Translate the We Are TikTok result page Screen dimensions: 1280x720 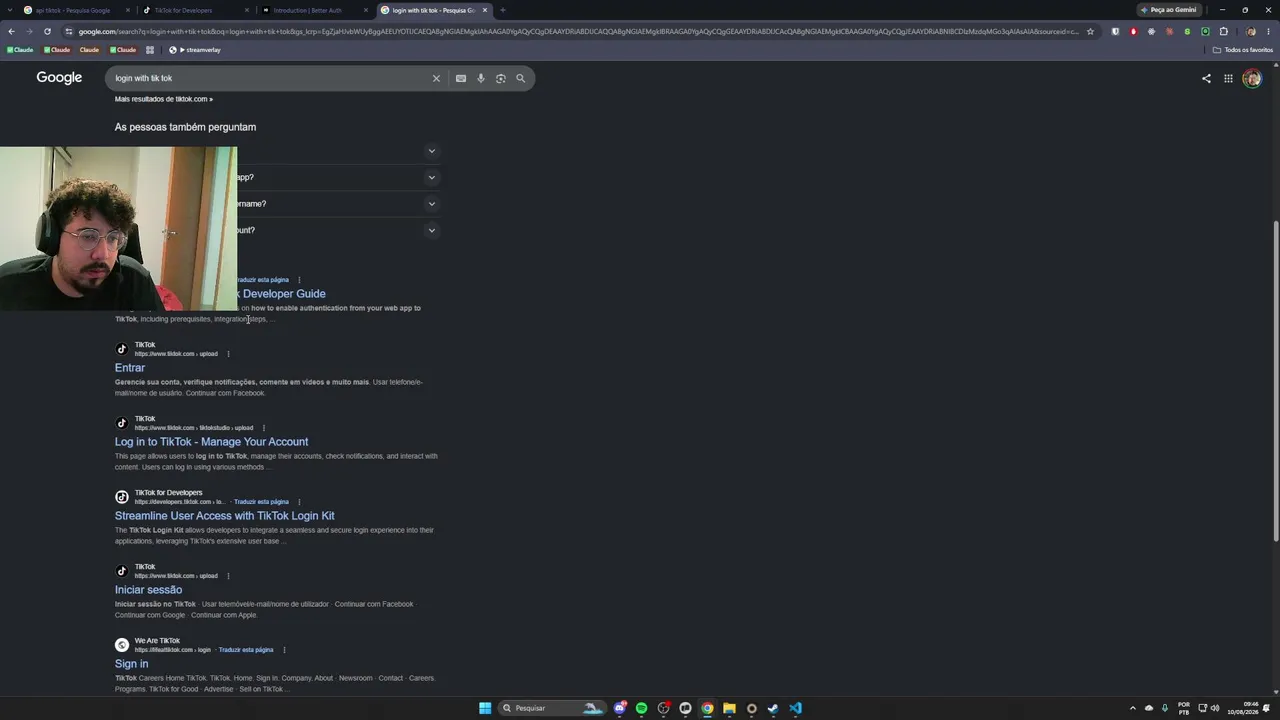point(246,650)
